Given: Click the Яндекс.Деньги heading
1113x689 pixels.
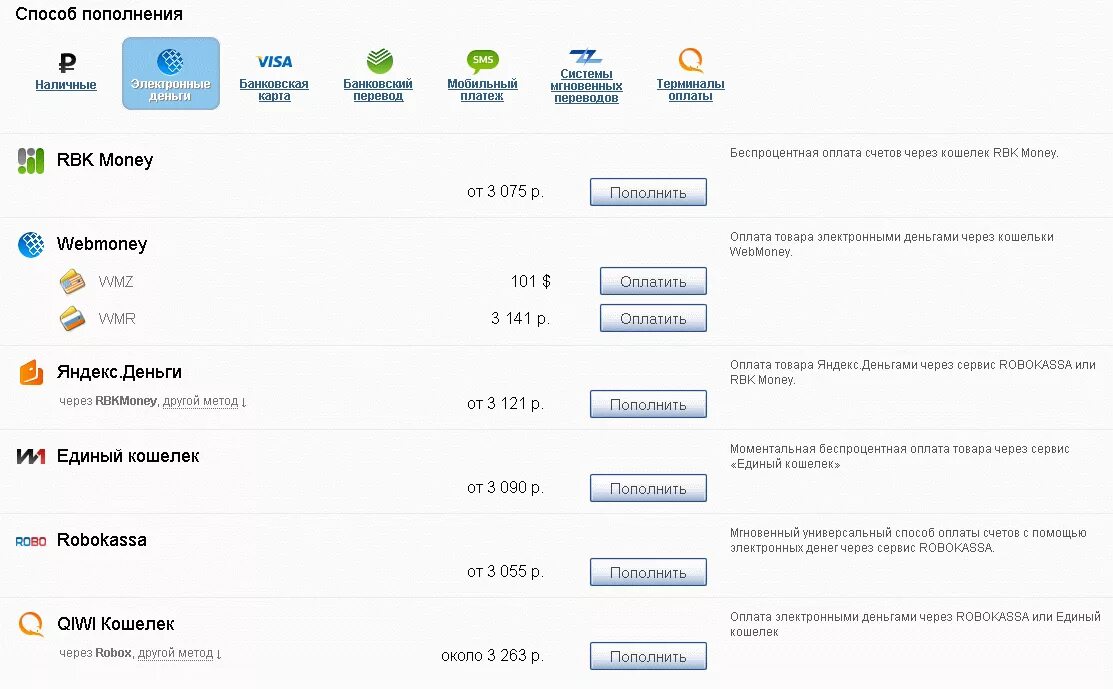Looking at the screenshot, I should [119, 372].
